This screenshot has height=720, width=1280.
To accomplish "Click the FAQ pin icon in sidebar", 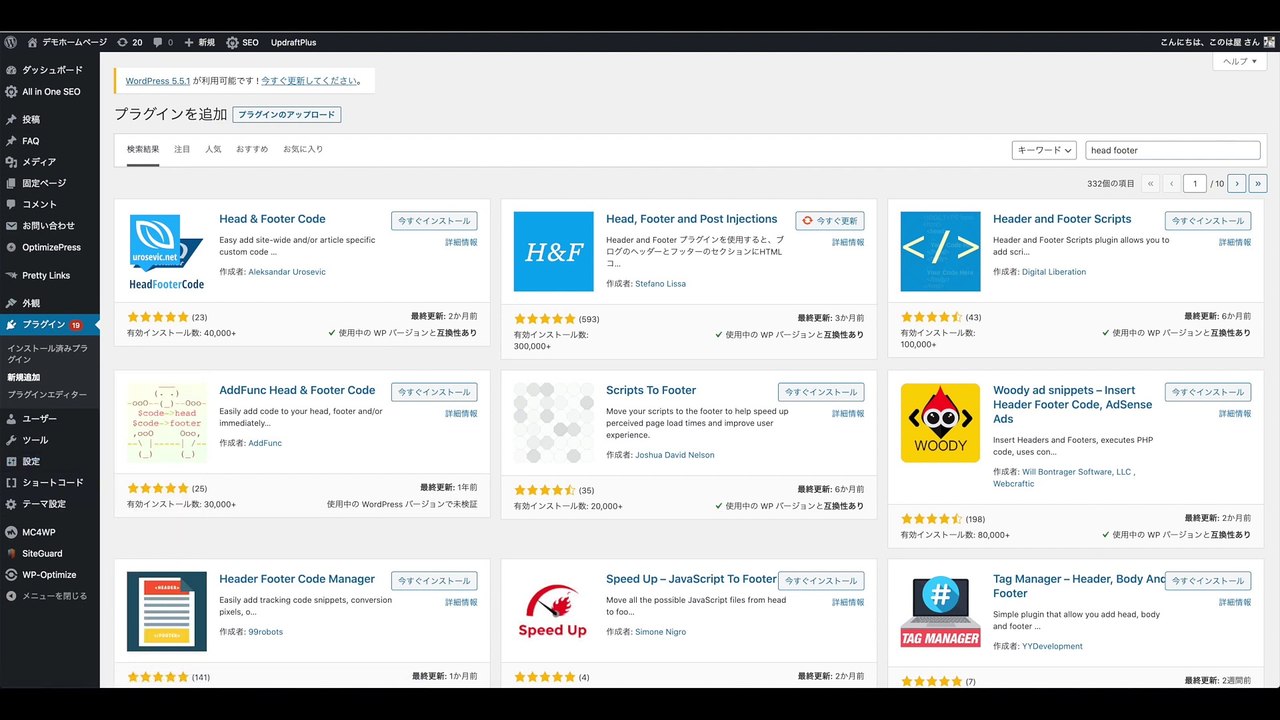I will coord(11,141).
